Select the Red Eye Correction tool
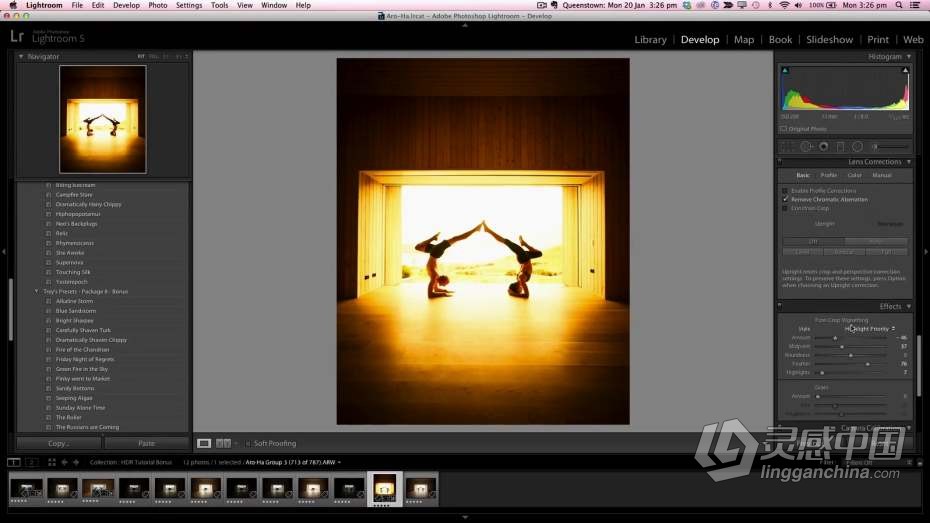 click(x=824, y=146)
